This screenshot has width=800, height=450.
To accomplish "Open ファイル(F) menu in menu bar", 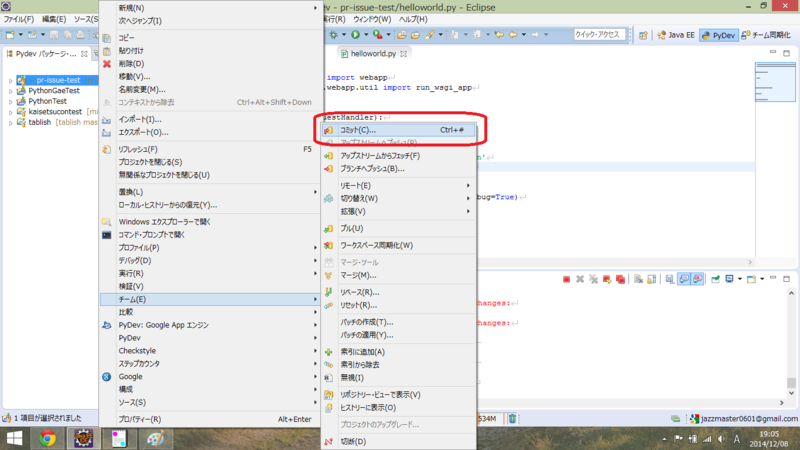I will (x=18, y=19).
